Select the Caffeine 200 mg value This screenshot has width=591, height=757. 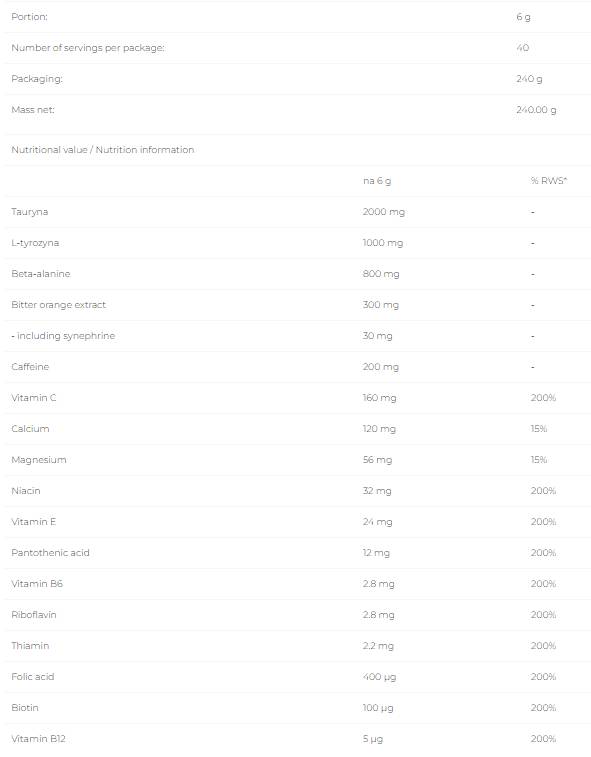380,367
